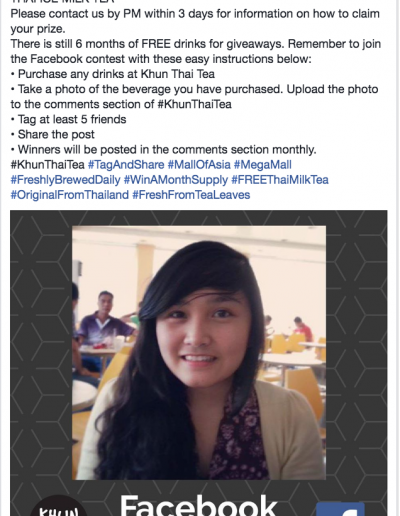This screenshot has height=516, width=400.
Task: Open the #TagAndShare hashtag link
Action: click(126, 165)
